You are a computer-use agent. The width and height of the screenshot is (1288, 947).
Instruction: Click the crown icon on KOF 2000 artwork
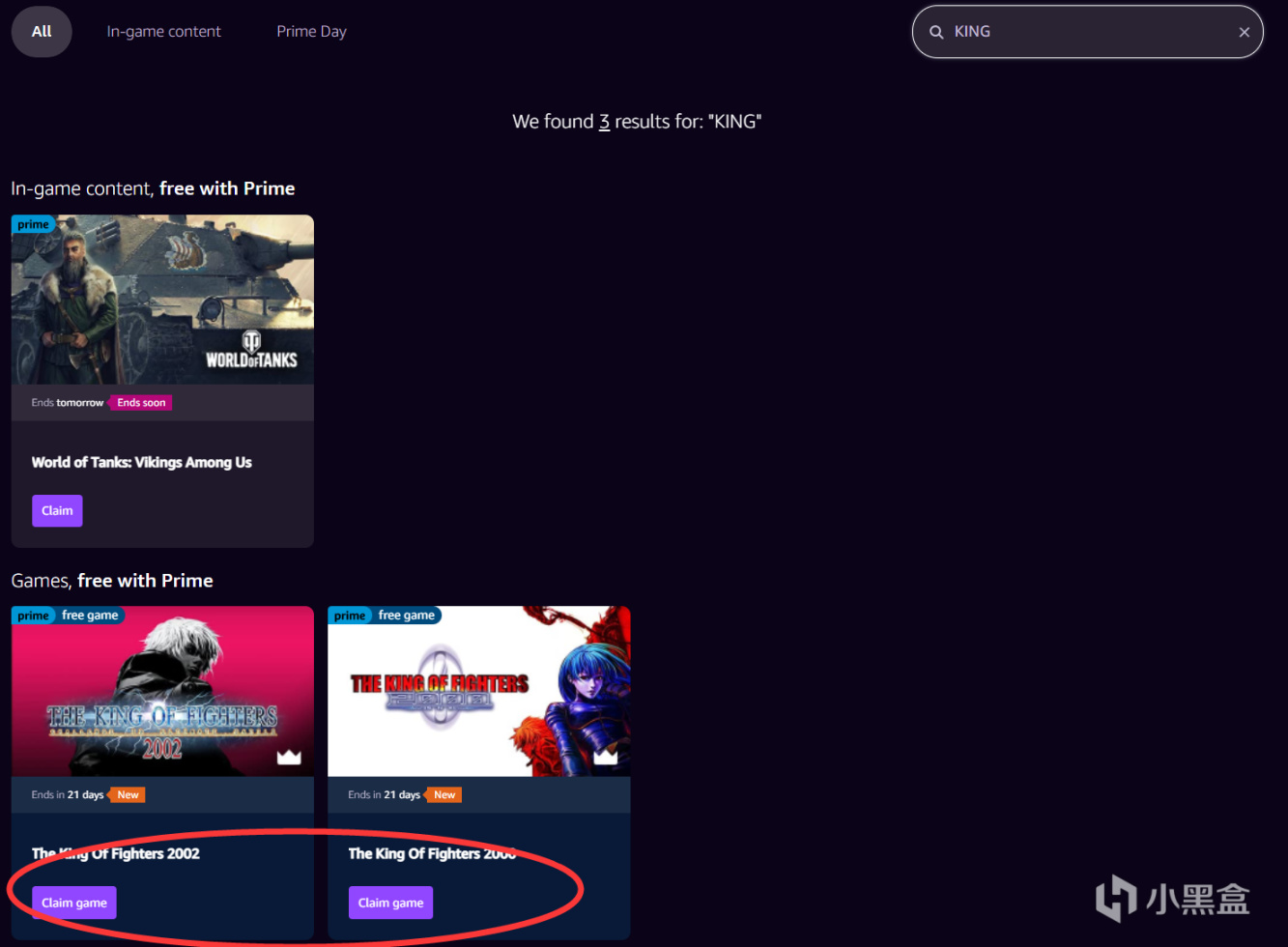pos(606,757)
